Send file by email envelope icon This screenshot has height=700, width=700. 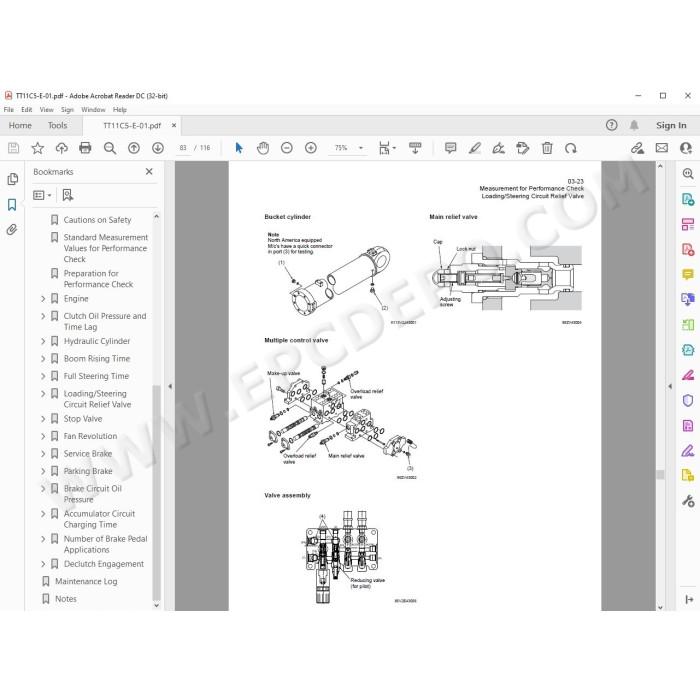tap(662, 148)
